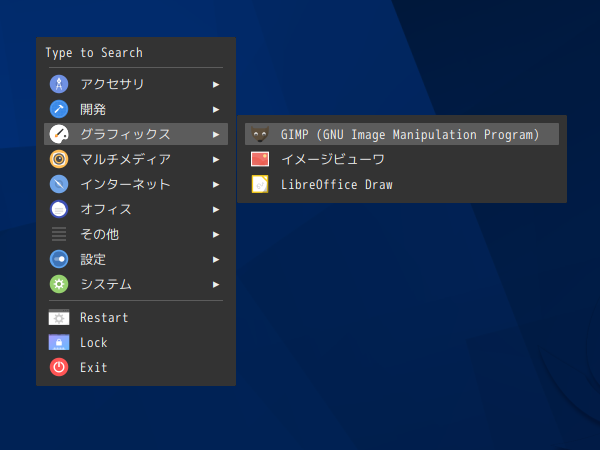The width and height of the screenshot is (600, 450).
Task: Click the Restart gear window icon
Action: coord(59,318)
